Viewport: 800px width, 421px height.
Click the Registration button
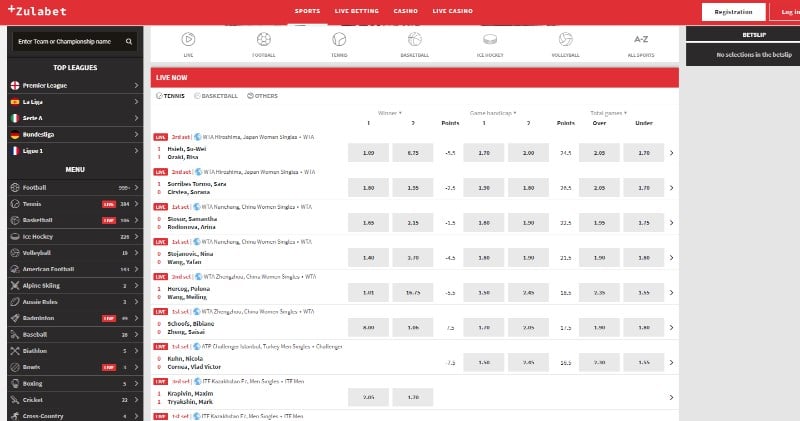[x=733, y=12]
